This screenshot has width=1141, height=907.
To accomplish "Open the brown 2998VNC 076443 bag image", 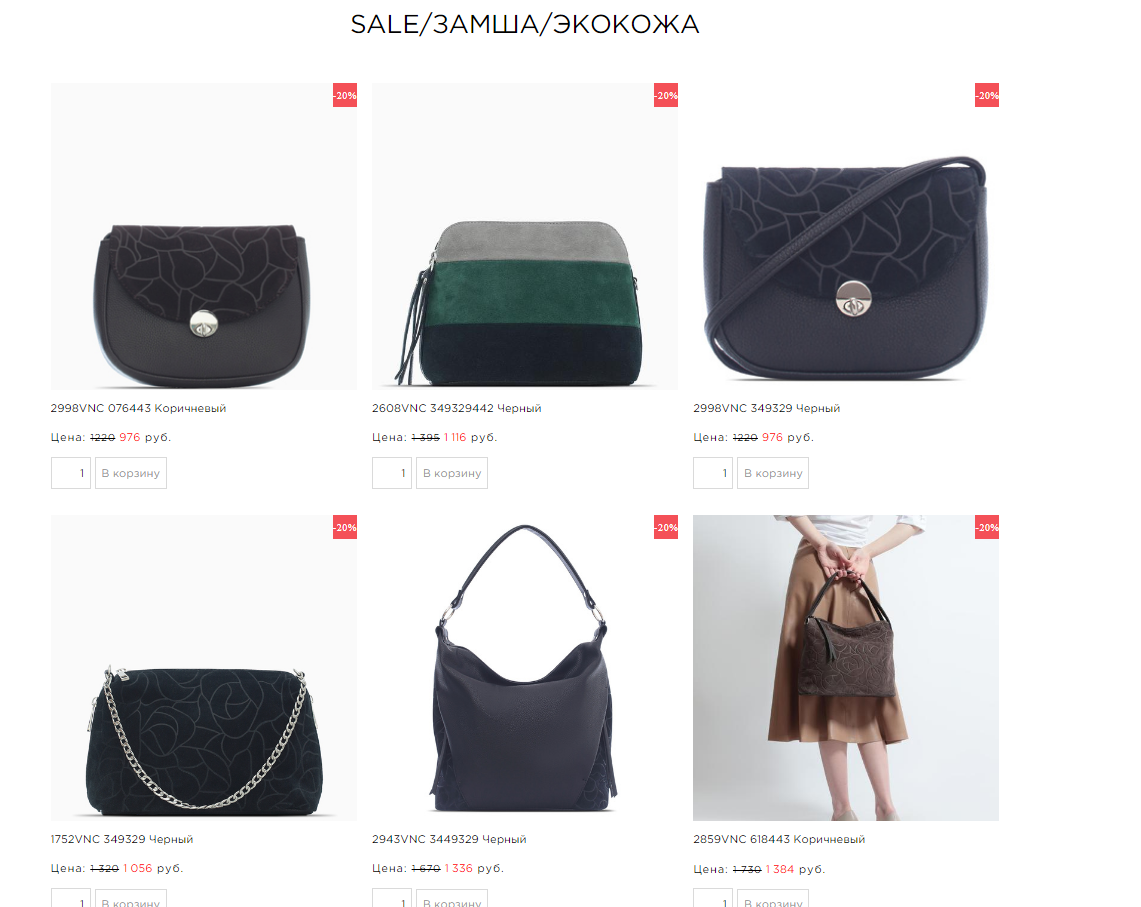I will coord(204,237).
